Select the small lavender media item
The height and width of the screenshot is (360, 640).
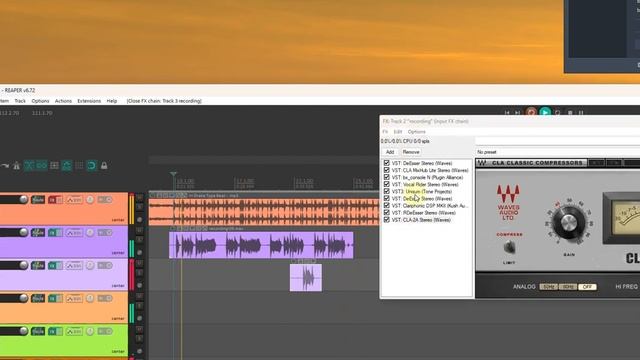[x=306, y=278]
